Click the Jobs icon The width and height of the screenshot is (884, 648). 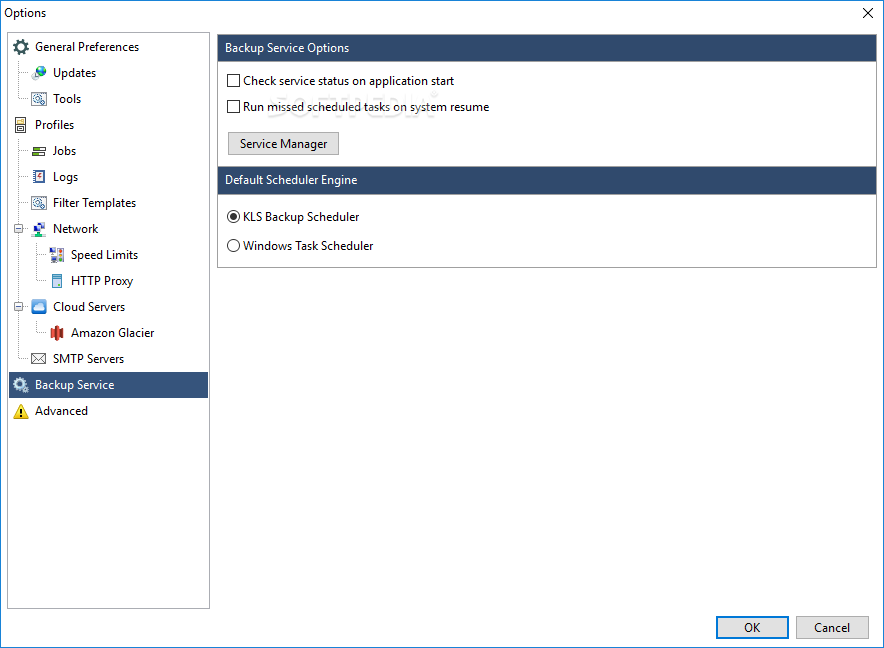(x=39, y=151)
